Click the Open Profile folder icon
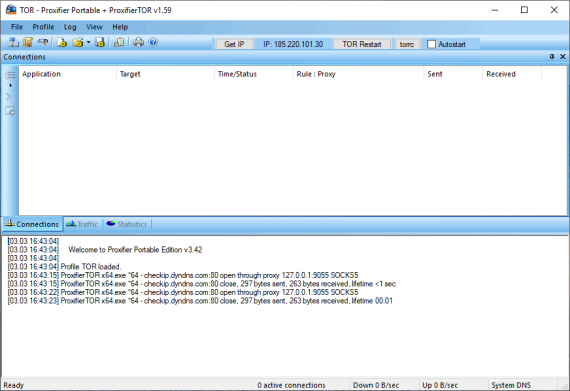570x391 pixels. pos(77,43)
